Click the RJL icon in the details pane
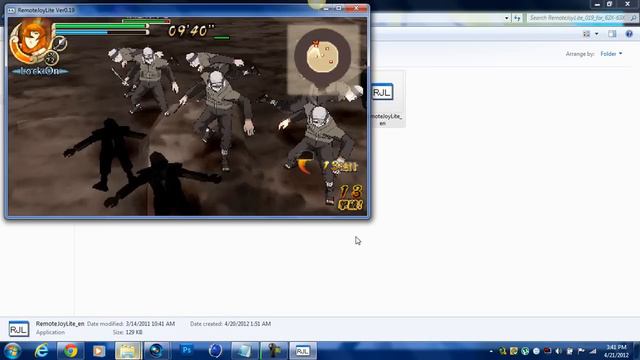Image resolution: width=640 pixels, height=360 pixels. pos(19,329)
